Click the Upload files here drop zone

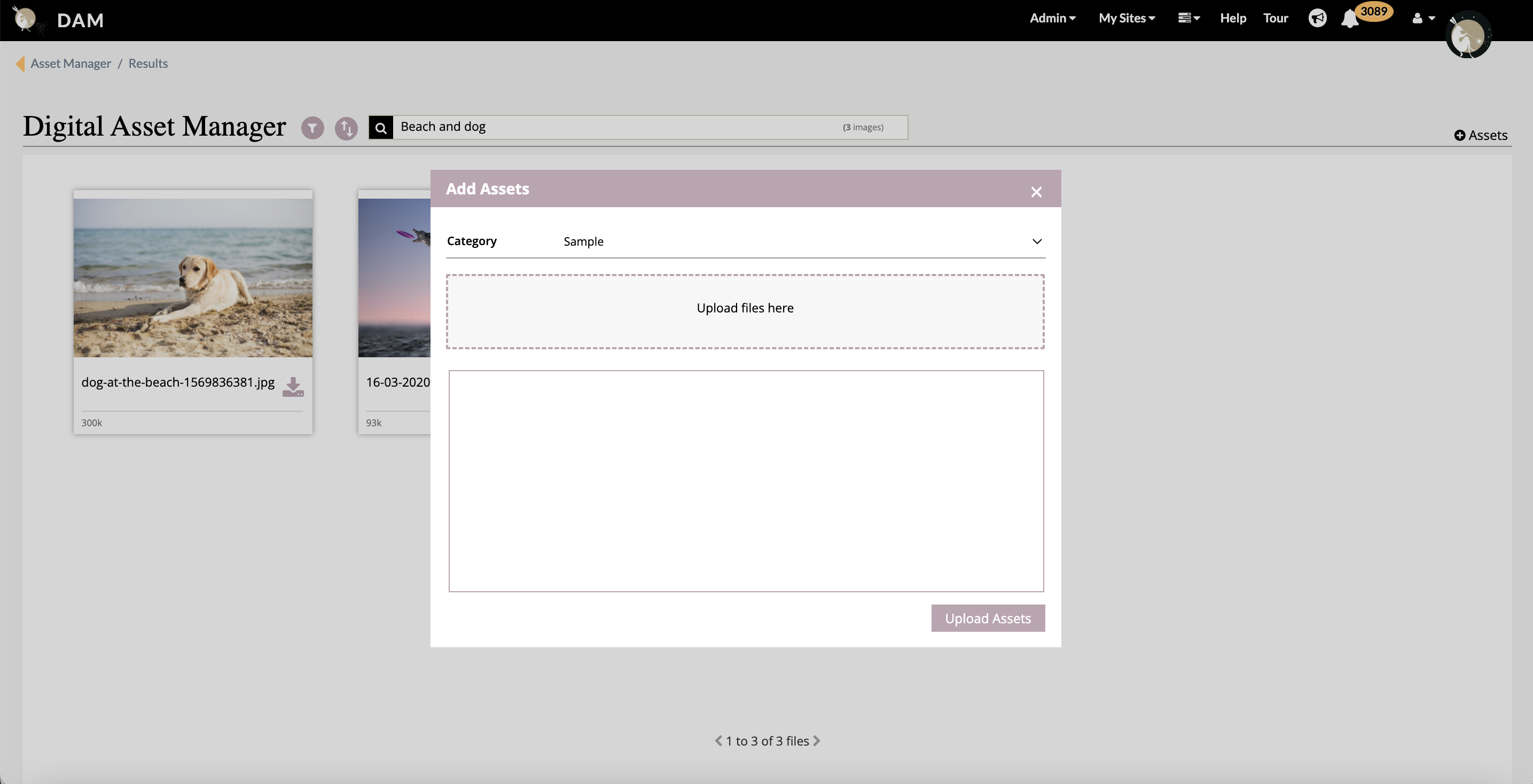tap(745, 311)
